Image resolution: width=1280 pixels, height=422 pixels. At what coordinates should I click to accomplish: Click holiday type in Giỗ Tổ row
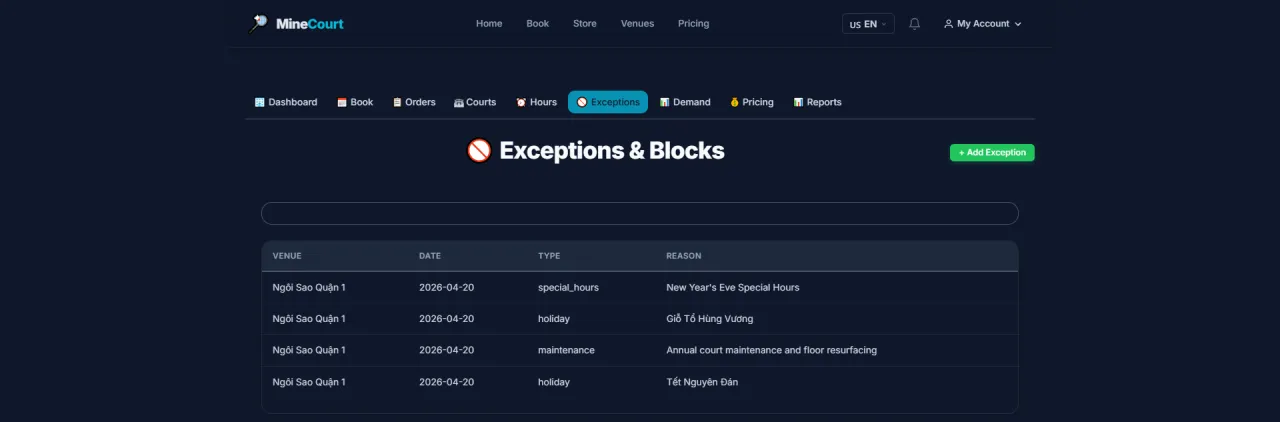(554, 319)
